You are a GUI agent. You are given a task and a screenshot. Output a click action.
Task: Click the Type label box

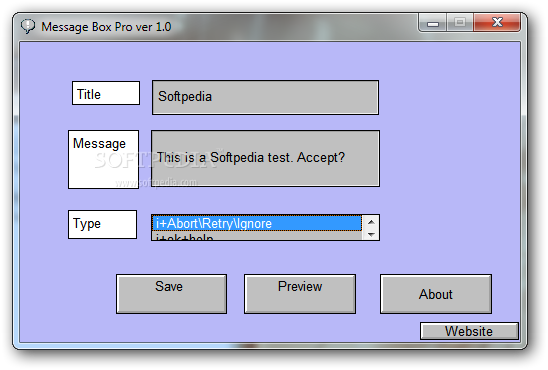click(x=102, y=224)
